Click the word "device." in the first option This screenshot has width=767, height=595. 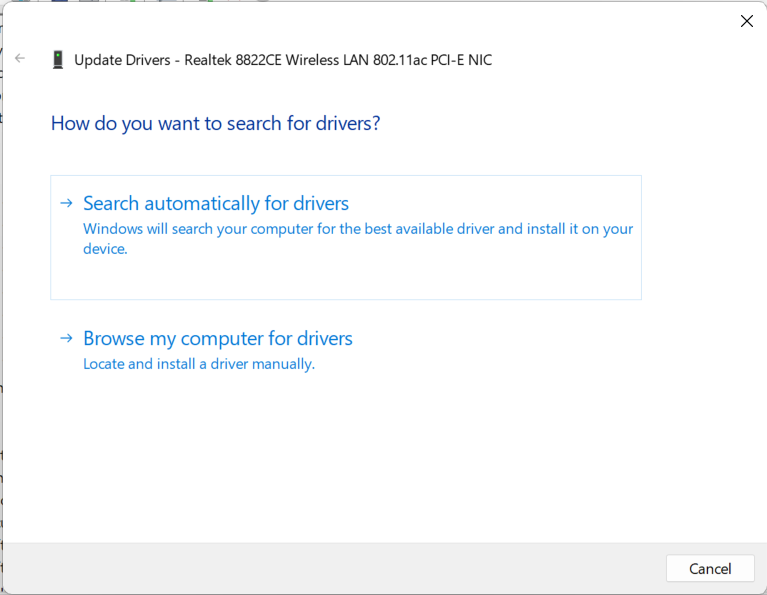click(x=105, y=249)
